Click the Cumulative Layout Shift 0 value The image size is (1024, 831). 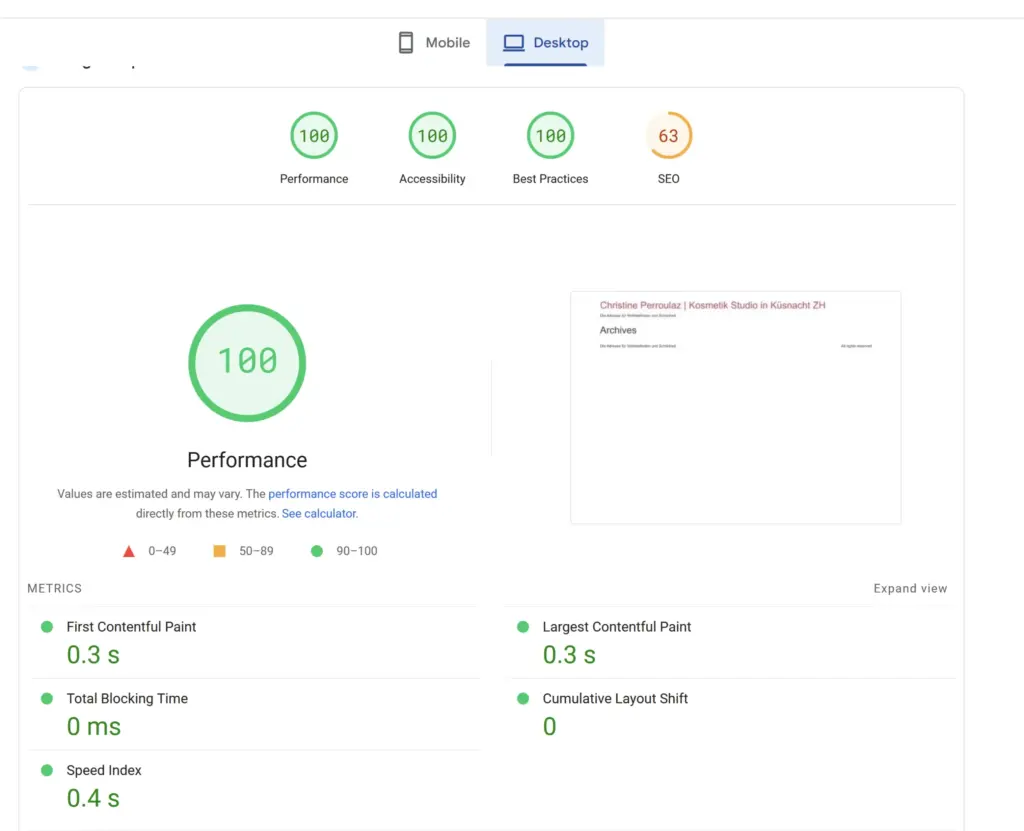[550, 726]
